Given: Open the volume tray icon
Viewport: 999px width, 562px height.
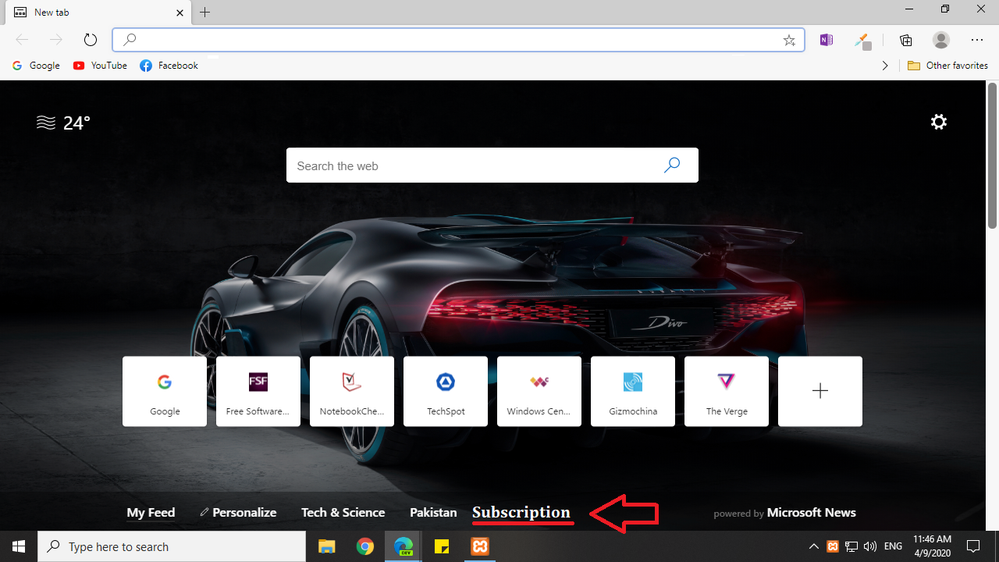Looking at the screenshot, I should (870, 547).
